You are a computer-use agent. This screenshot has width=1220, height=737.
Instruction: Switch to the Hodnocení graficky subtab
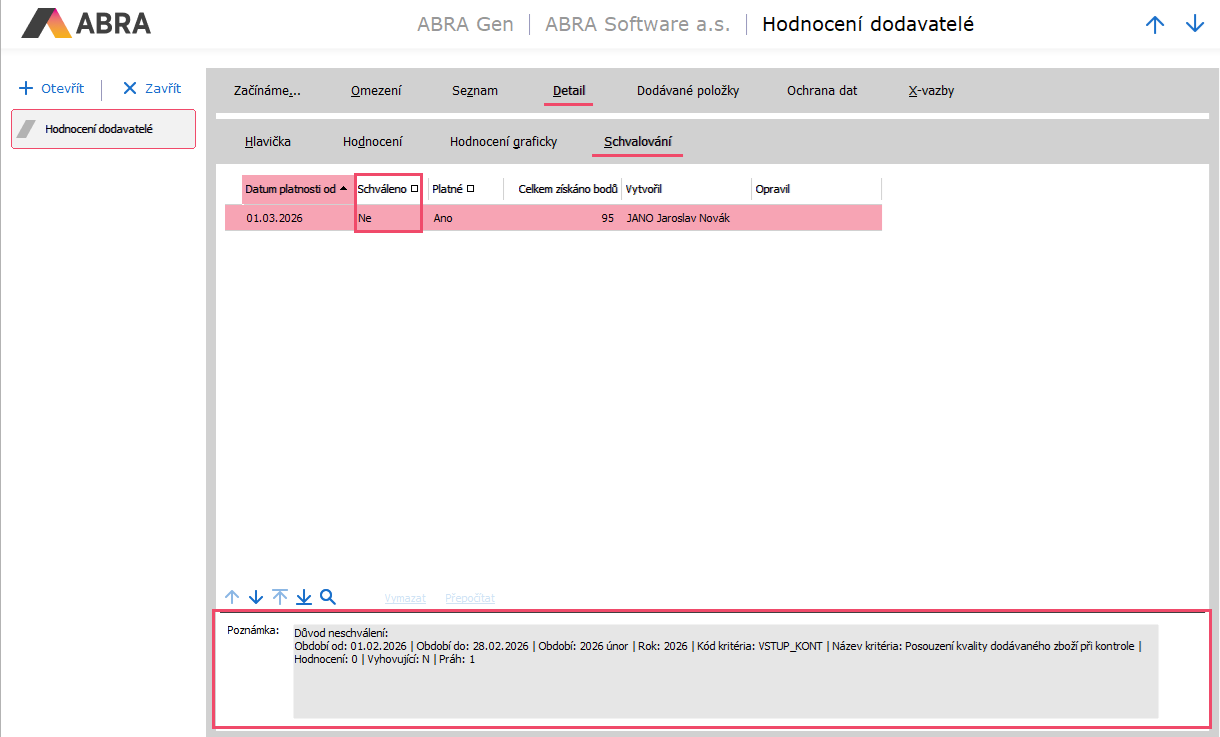pos(503,142)
